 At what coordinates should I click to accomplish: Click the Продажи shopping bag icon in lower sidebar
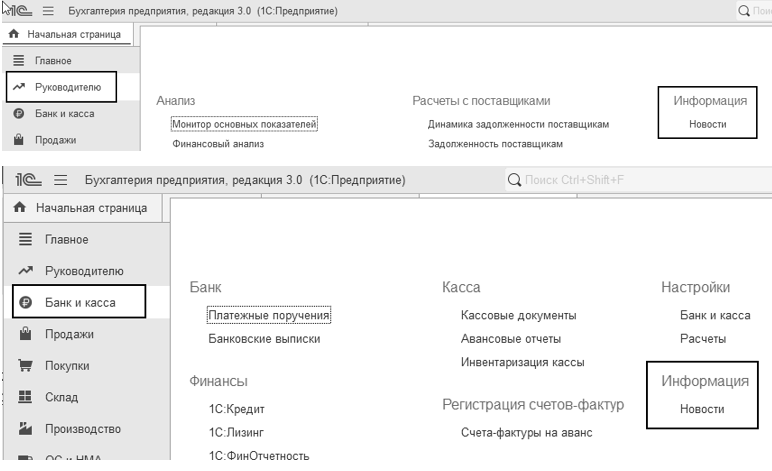[x=25, y=333]
